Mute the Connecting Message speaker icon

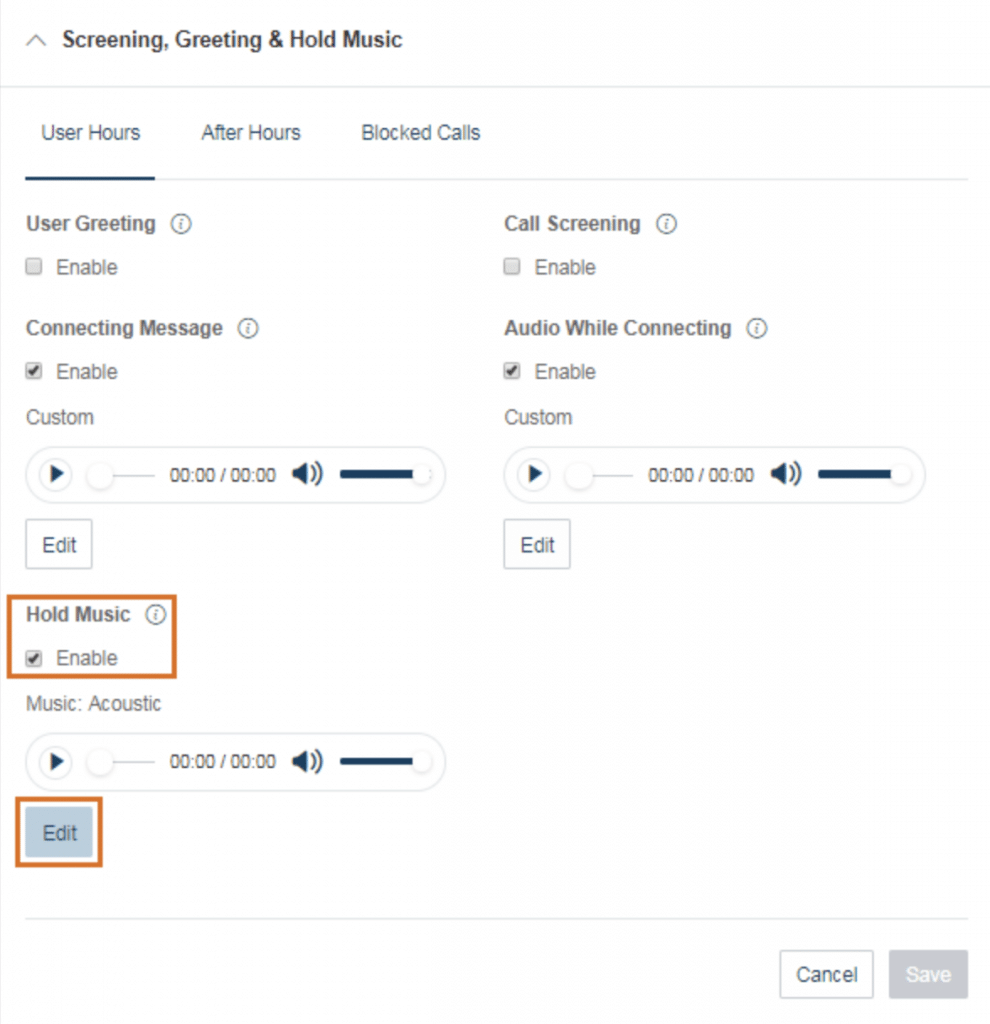point(306,474)
